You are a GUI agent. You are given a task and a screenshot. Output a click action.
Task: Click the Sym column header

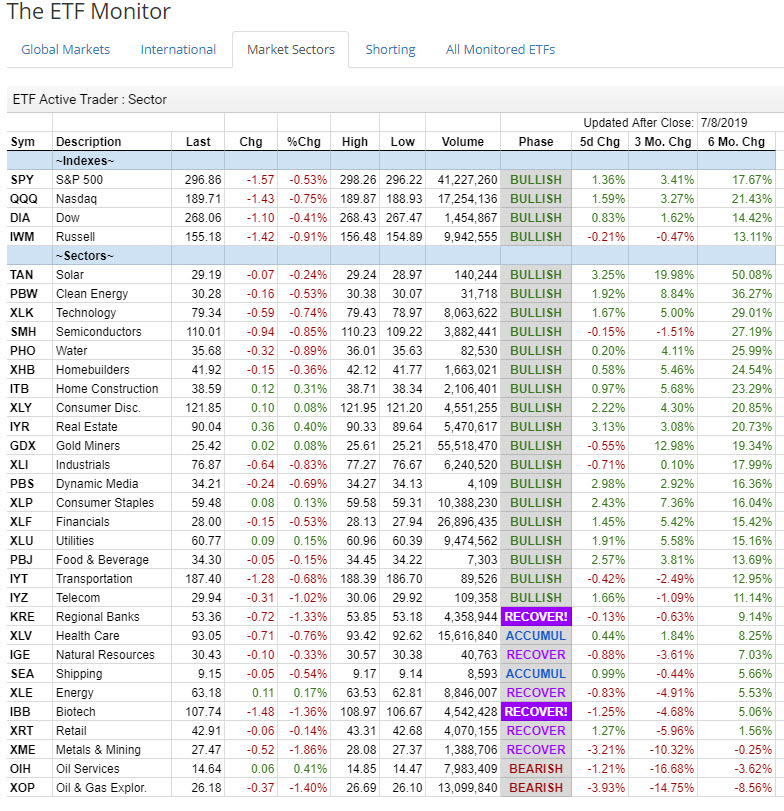pyautogui.click(x=23, y=142)
